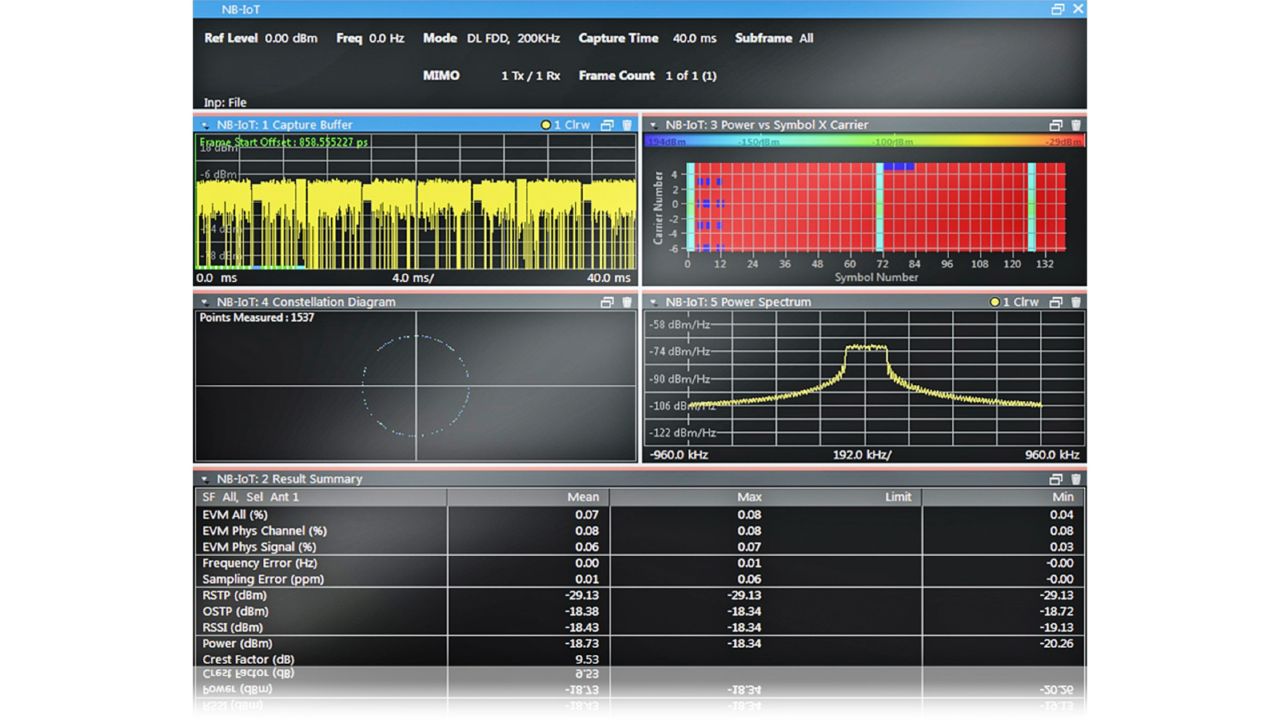
Task: Click the 'EVM Phys Channel (%)' row label
Action: tap(264, 531)
